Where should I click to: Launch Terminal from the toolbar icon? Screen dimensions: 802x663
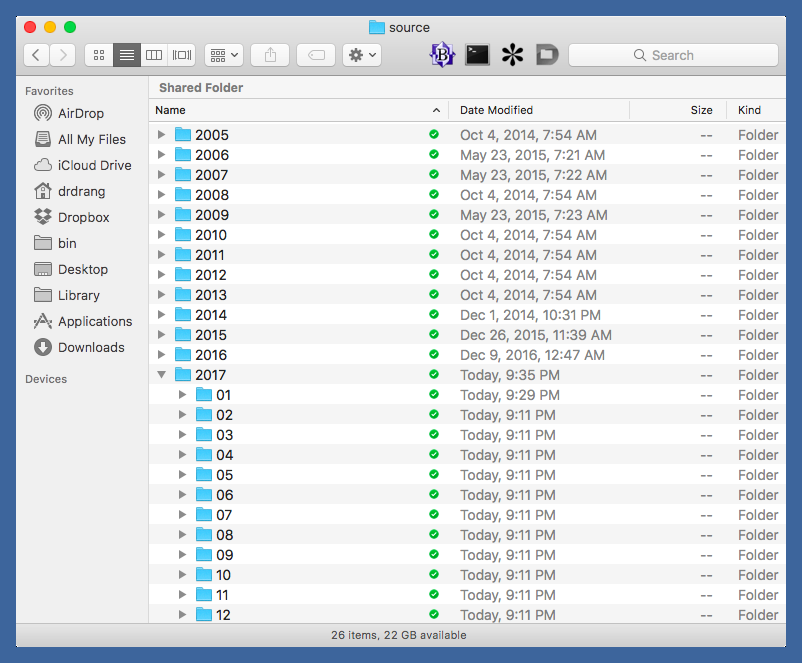coord(477,55)
